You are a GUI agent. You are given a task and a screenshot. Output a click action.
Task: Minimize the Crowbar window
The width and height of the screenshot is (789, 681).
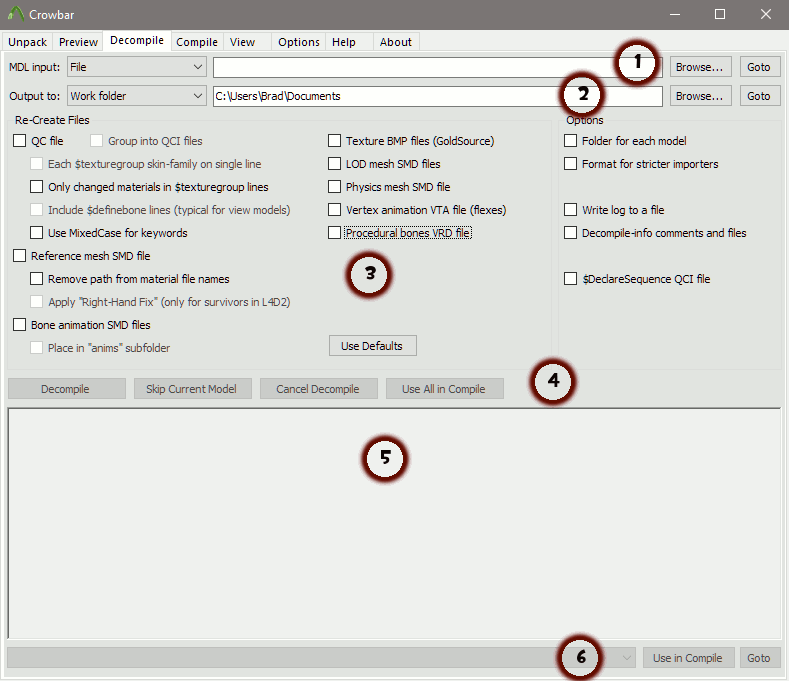pyautogui.click(x=675, y=15)
